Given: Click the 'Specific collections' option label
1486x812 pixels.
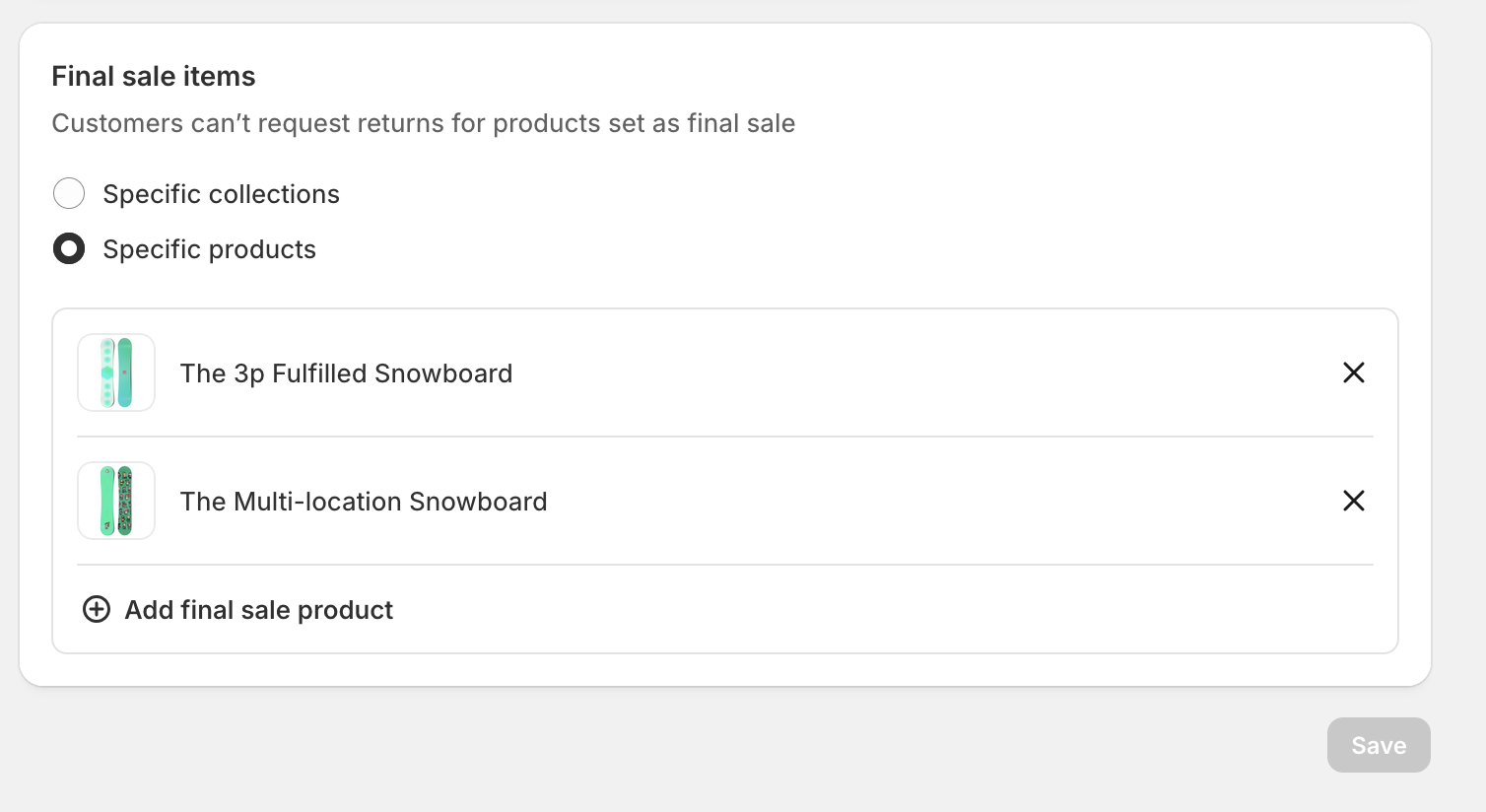Looking at the screenshot, I should click(x=221, y=194).
